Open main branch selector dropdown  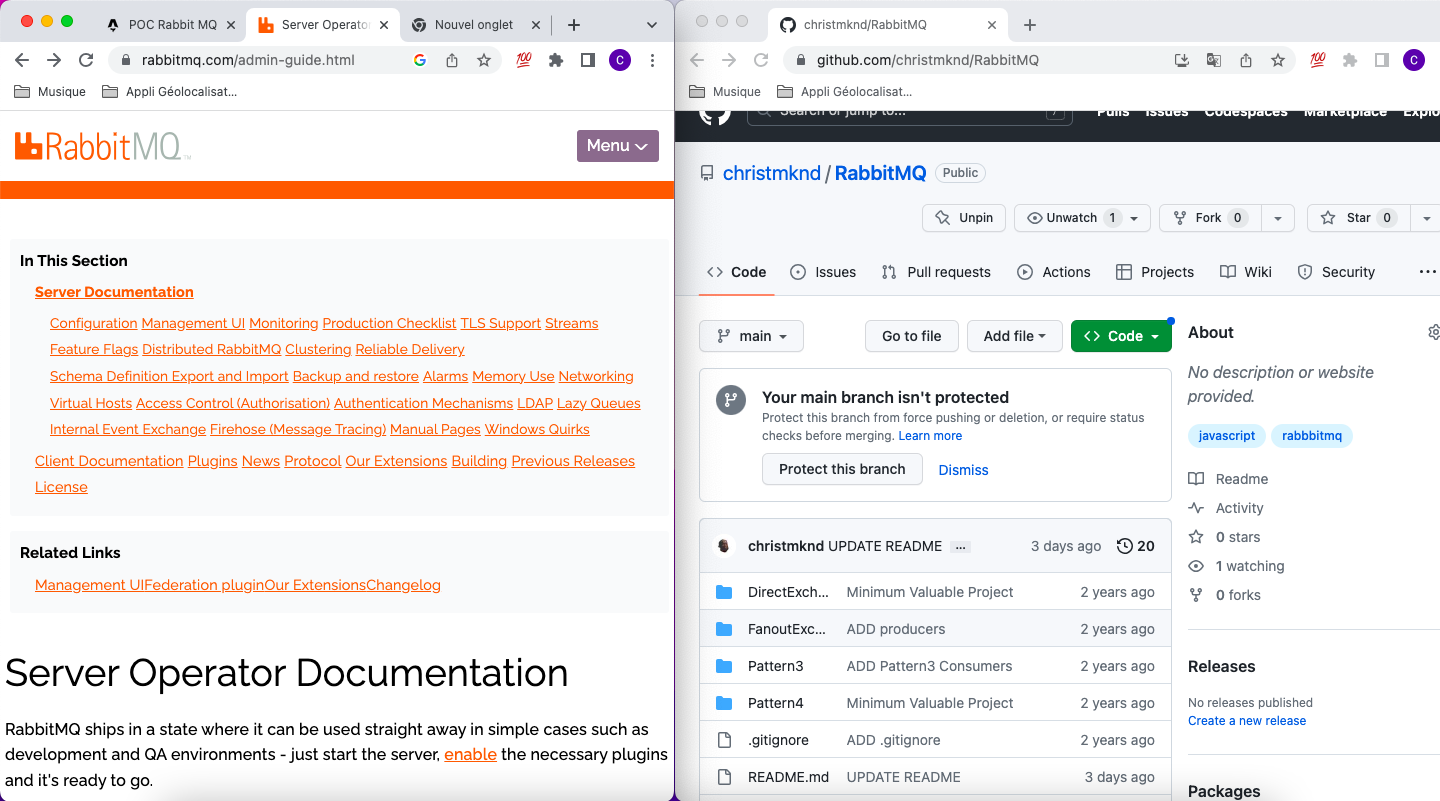coord(752,336)
